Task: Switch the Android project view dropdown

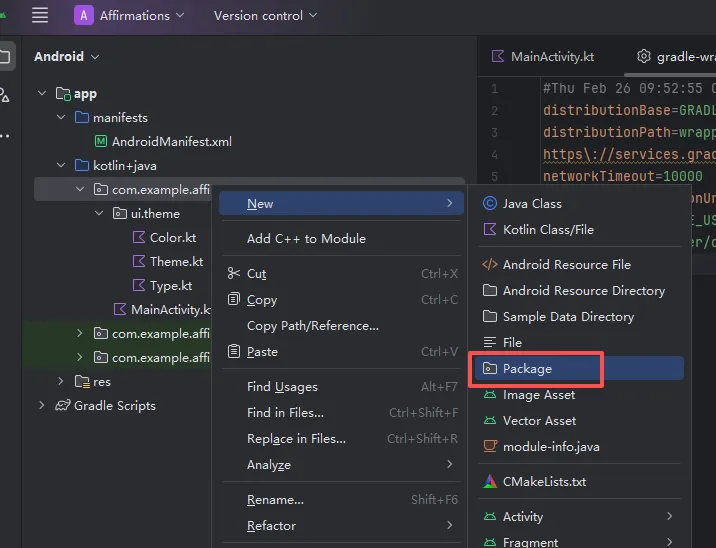Action: (67, 56)
